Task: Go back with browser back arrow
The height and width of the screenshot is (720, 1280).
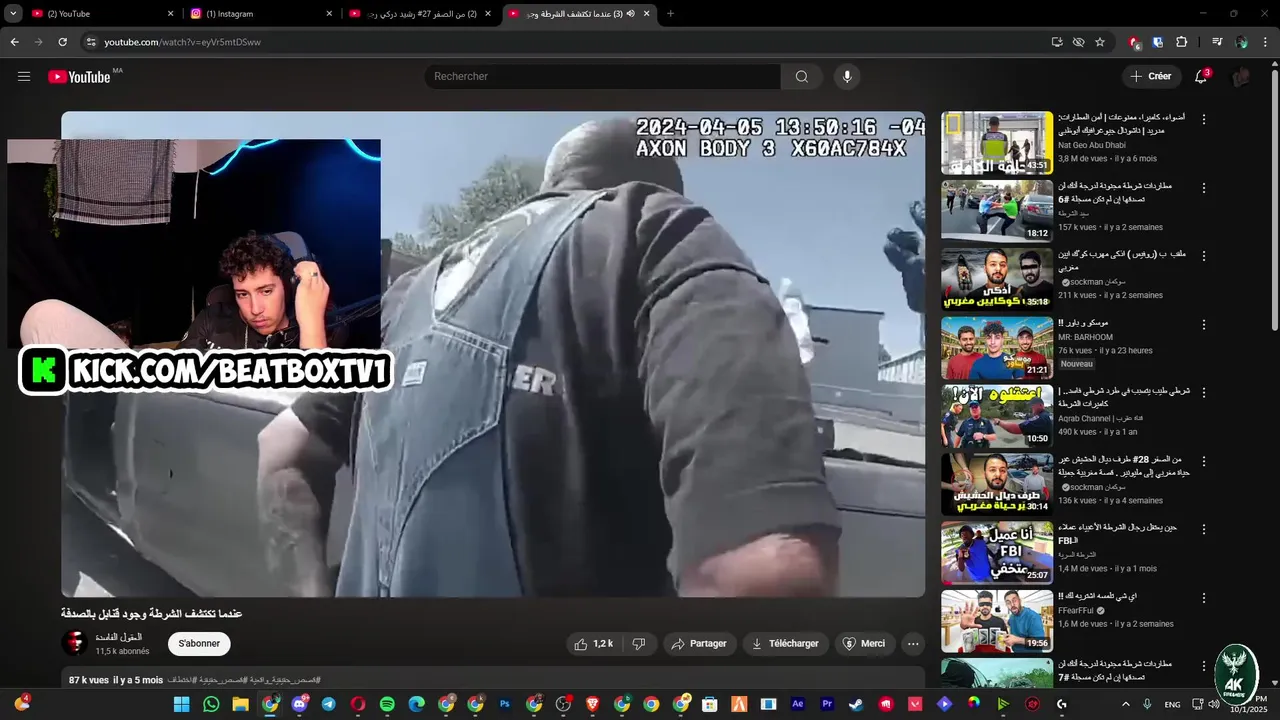Action: tap(14, 42)
